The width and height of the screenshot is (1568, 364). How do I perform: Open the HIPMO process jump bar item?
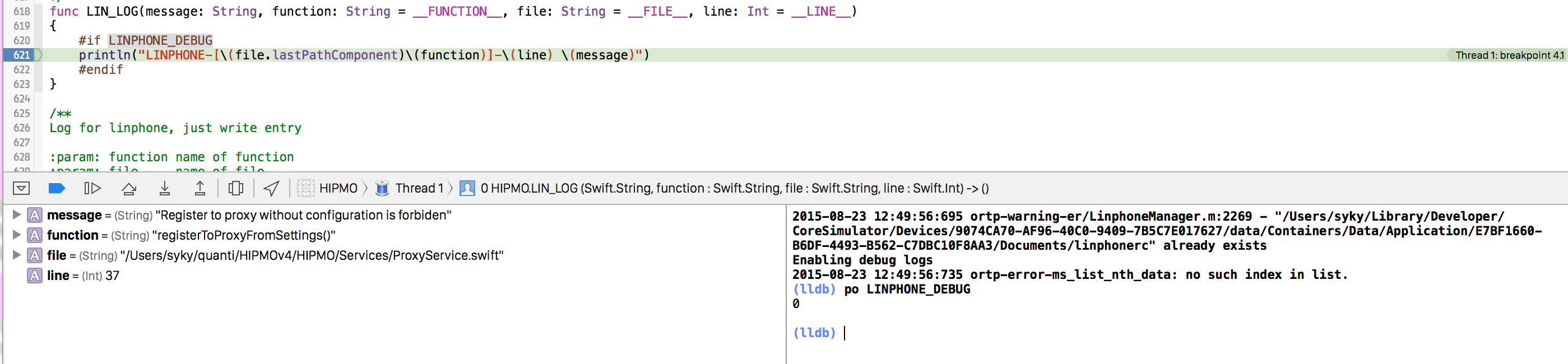[x=338, y=189]
